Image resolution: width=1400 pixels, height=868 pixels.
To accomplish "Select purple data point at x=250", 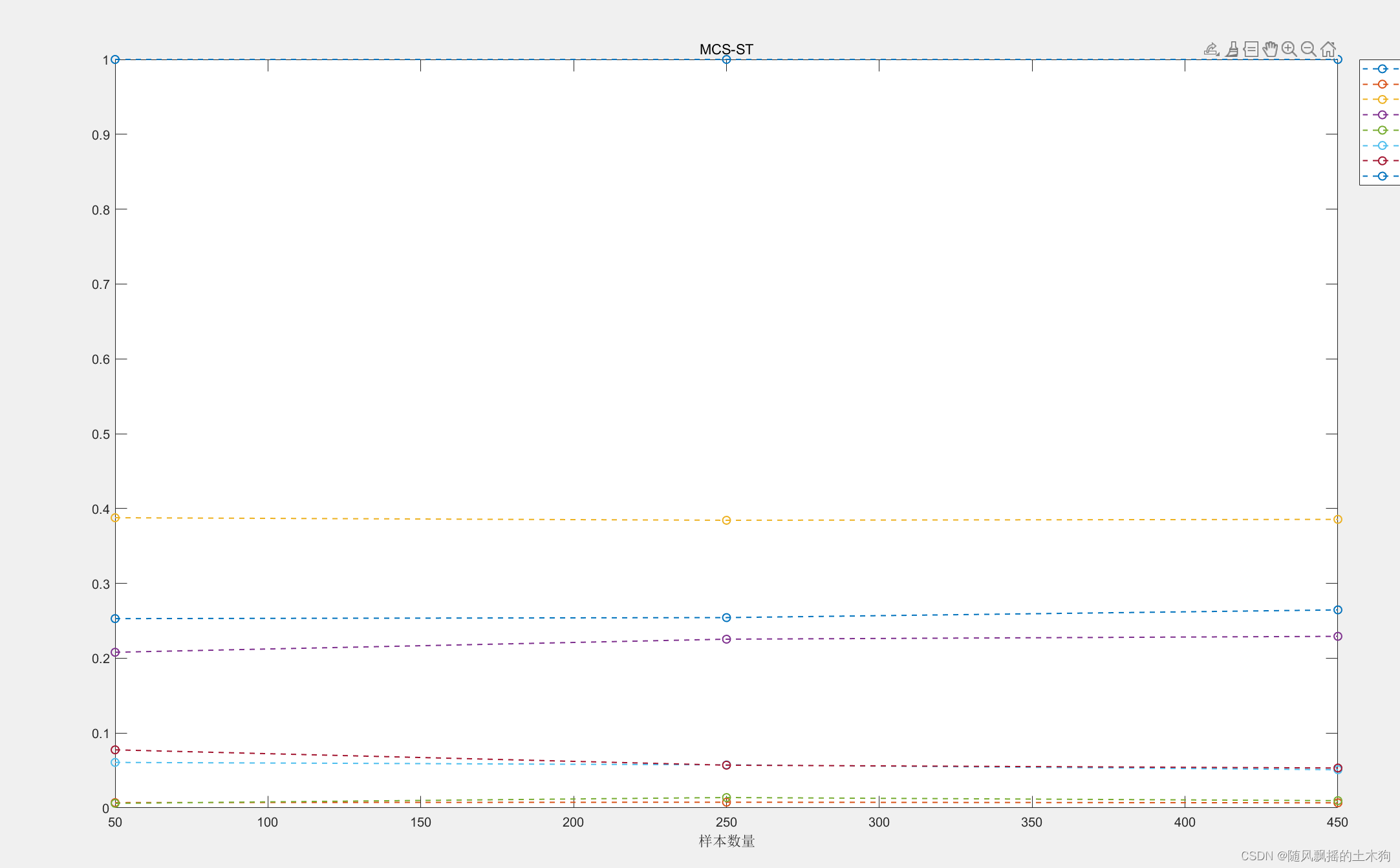I will [x=726, y=639].
